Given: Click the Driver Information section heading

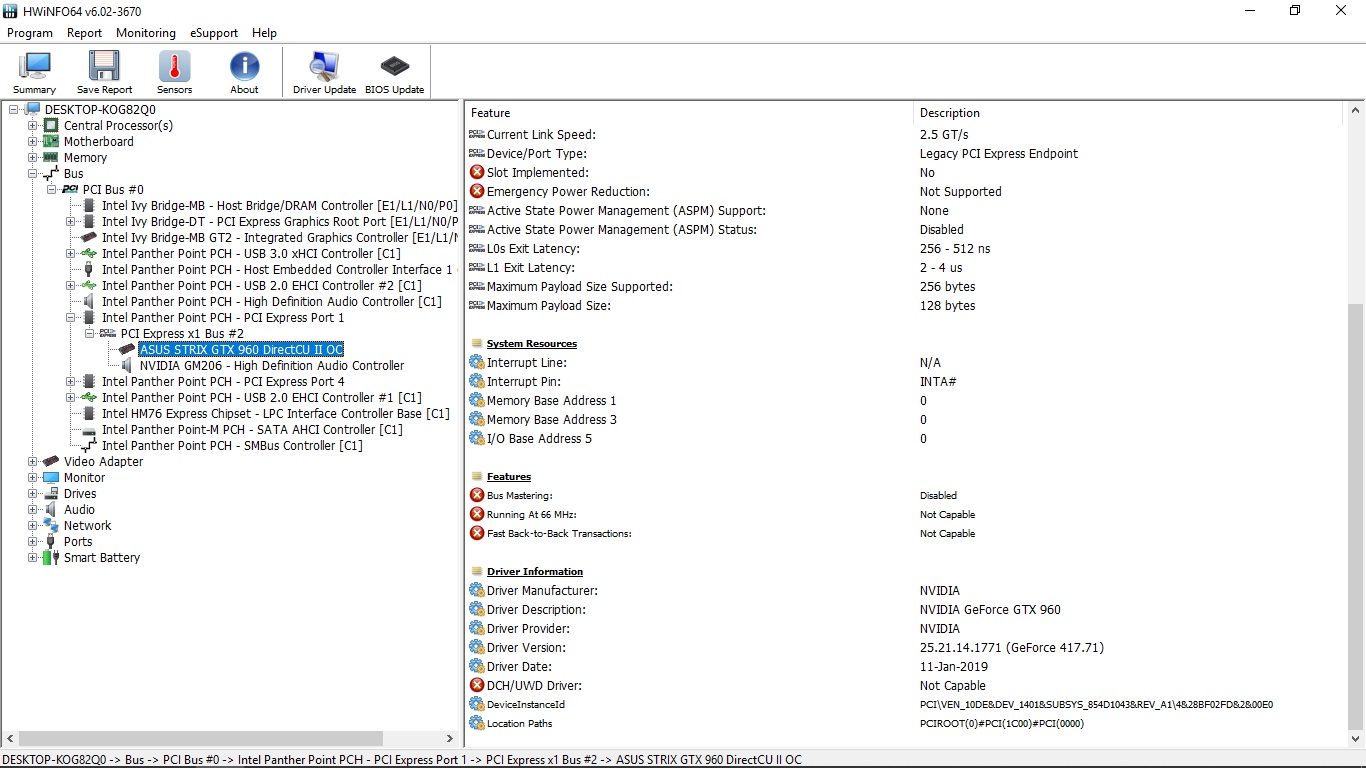Looking at the screenshot, I should (x=535, y=572).
